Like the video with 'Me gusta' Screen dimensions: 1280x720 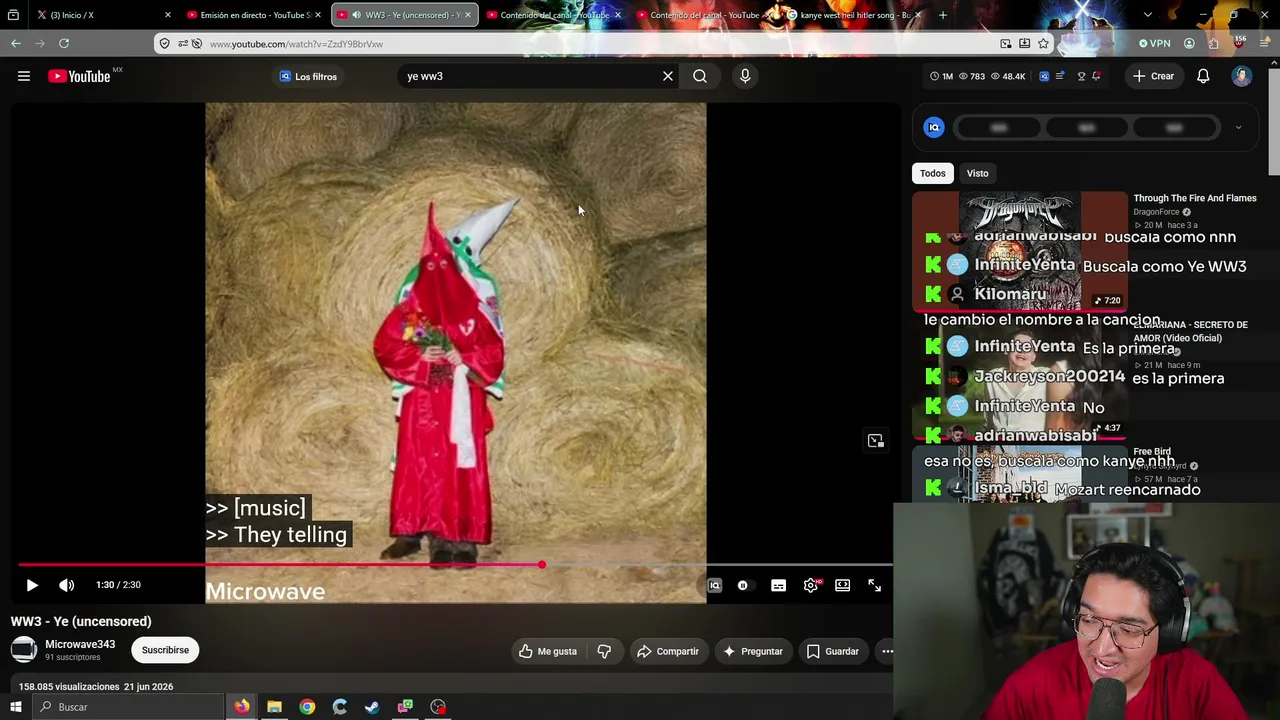[548, 651]
